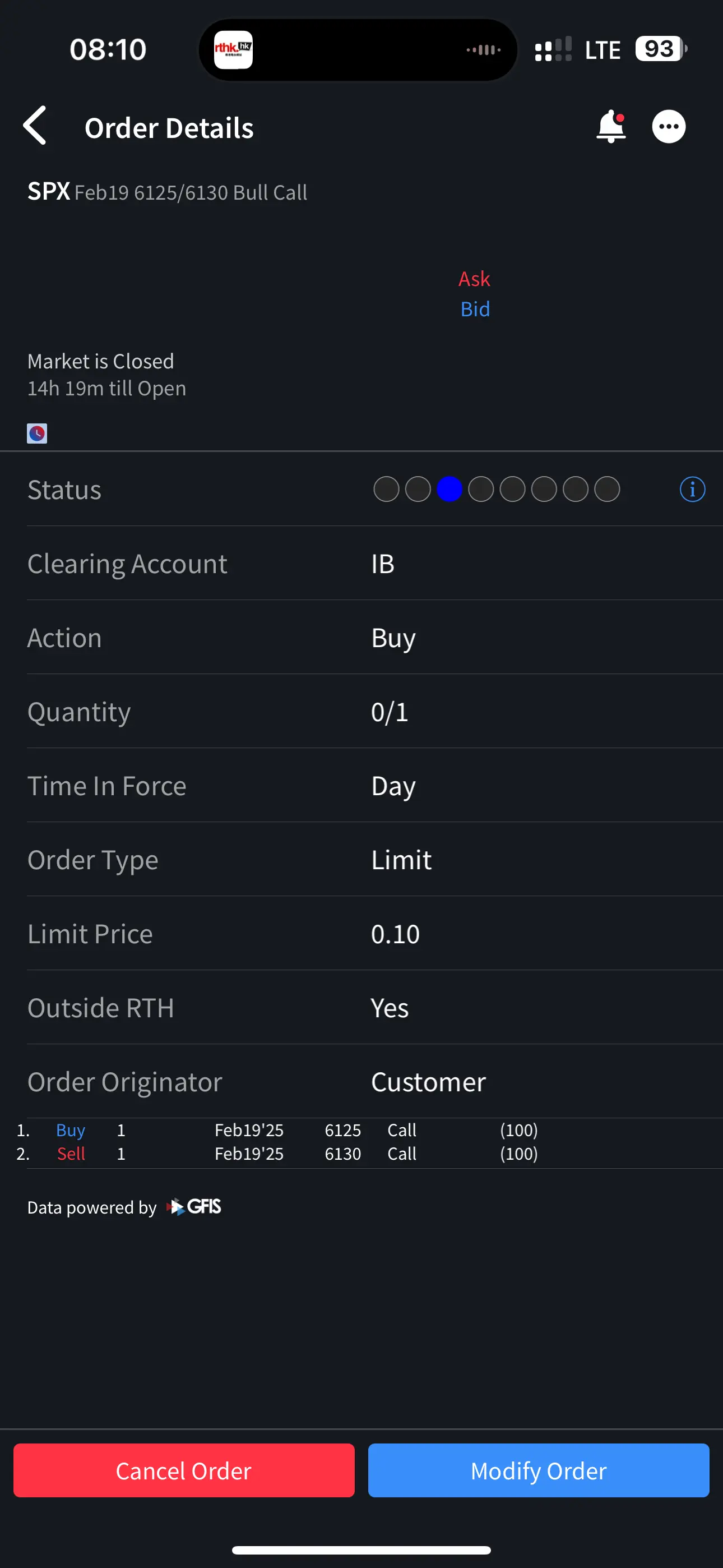
Task: Open the three-dot more options menu
Action: (669, 127)
